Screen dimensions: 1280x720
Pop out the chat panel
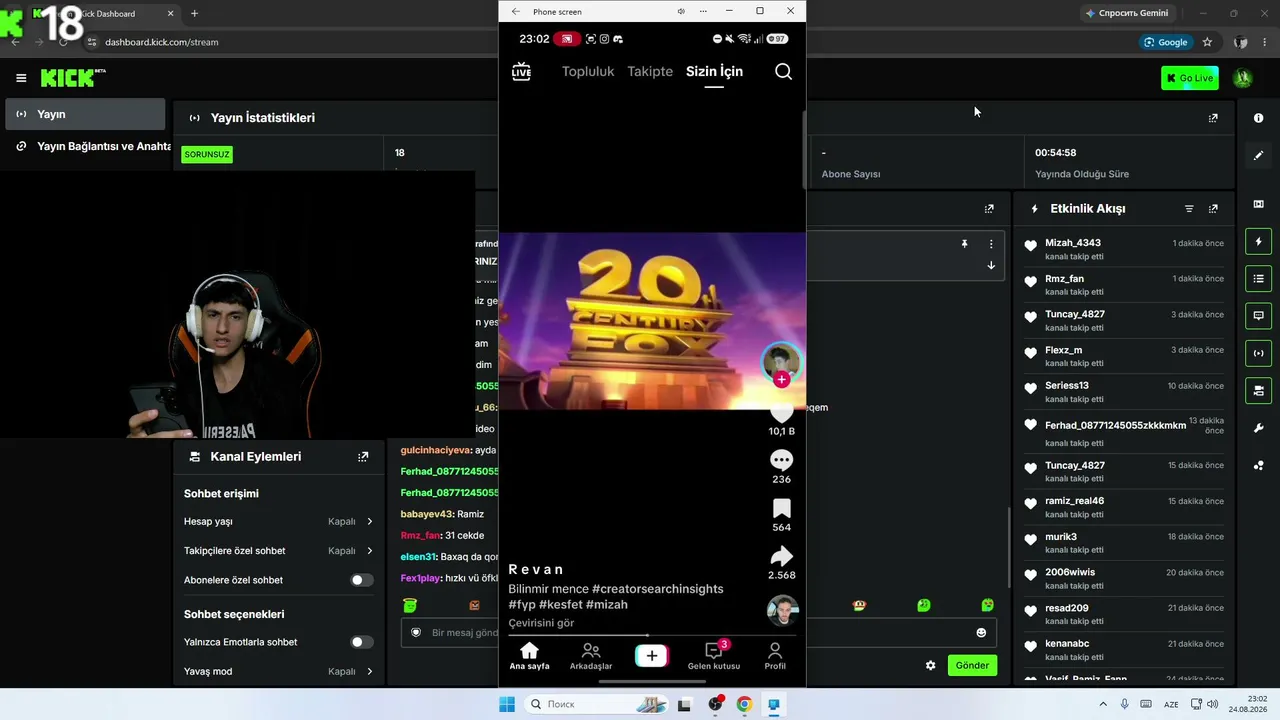[x=989, y=209]
